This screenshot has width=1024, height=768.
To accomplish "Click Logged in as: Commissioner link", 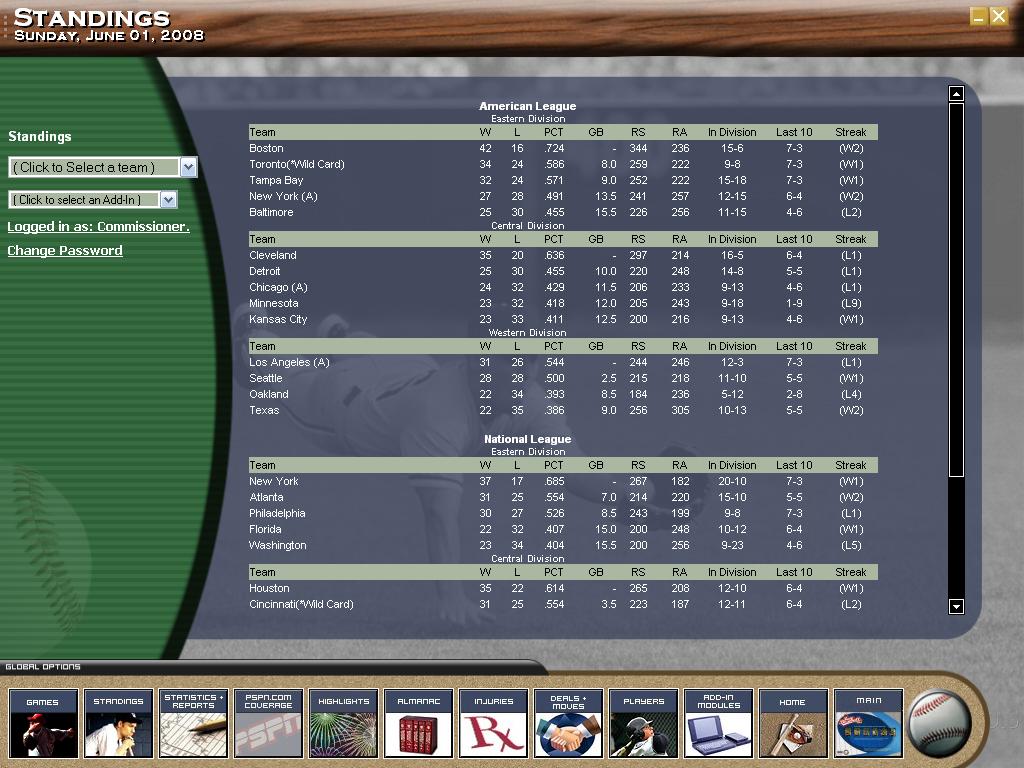I will (x=99, y=227).
